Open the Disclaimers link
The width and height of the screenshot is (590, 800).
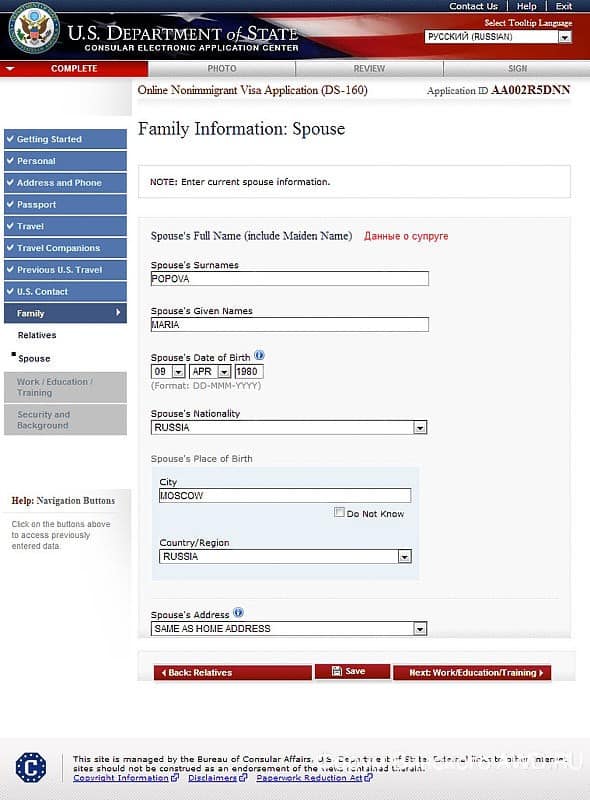(x=212, y=778)
